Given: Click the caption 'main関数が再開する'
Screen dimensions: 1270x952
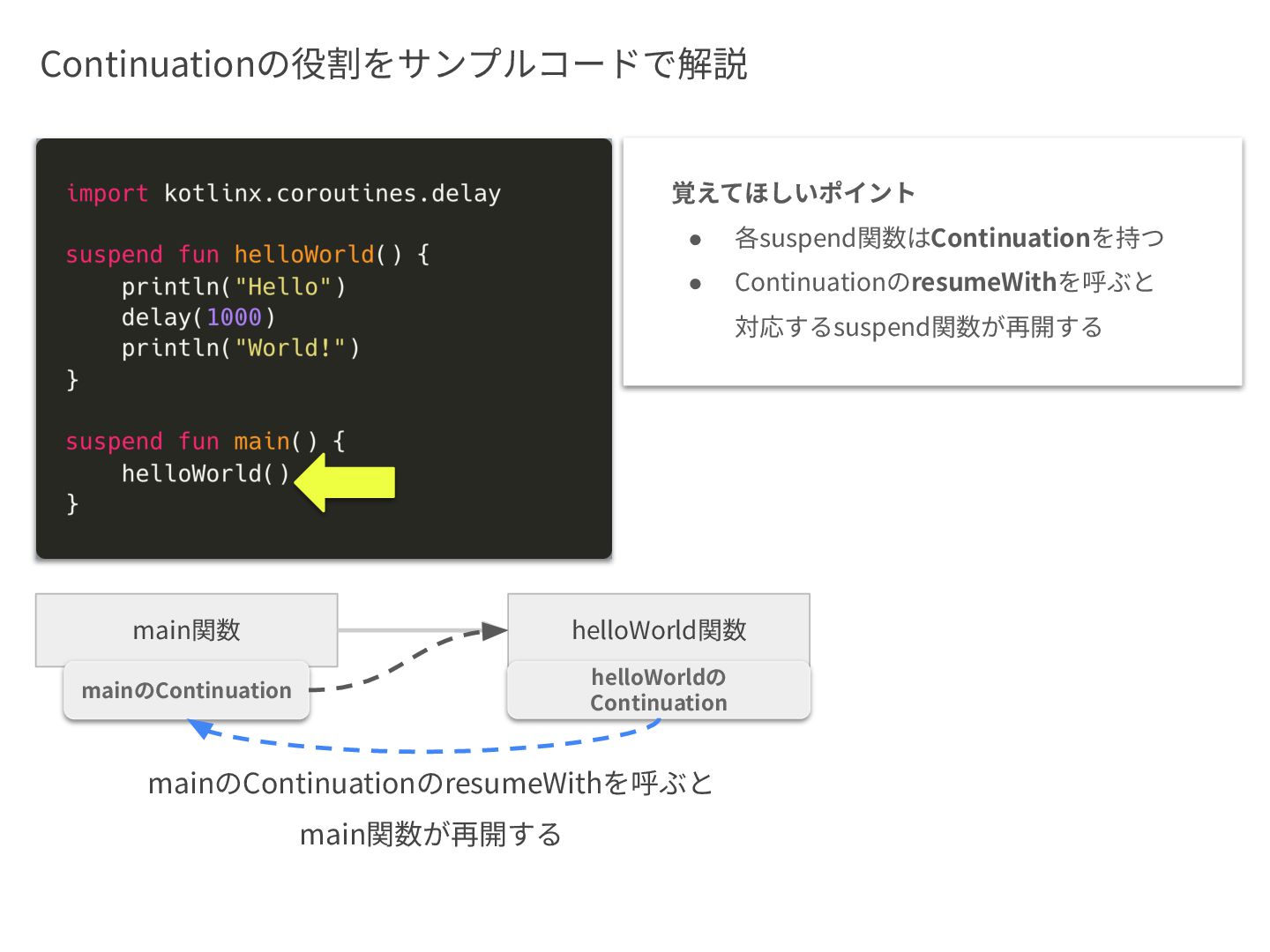Looking at the screenshot, I should [x=430, y=834].
